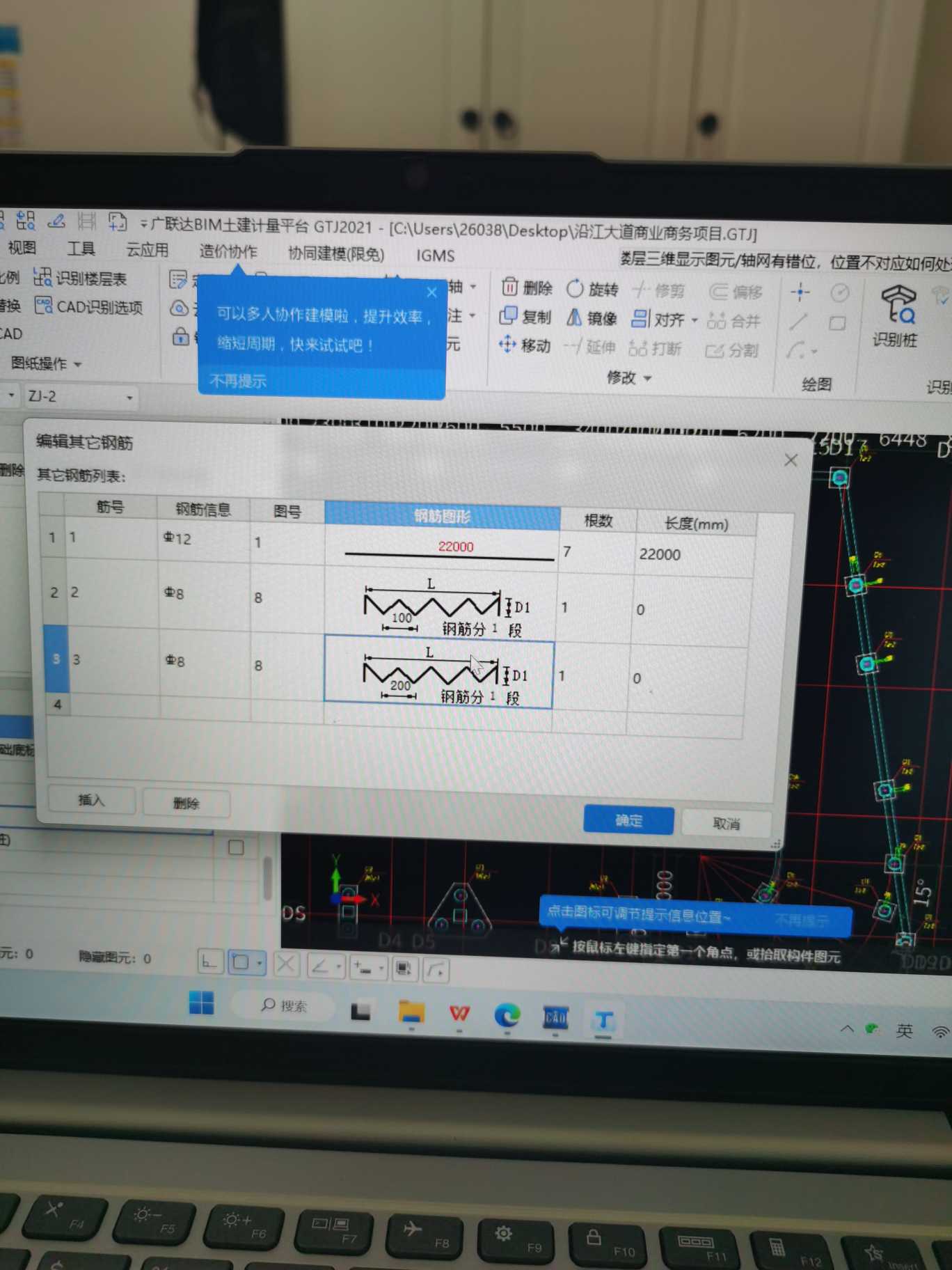Click the cross-select tool in bottom toolbar
Screen dimensions: 952x1270
285,965
